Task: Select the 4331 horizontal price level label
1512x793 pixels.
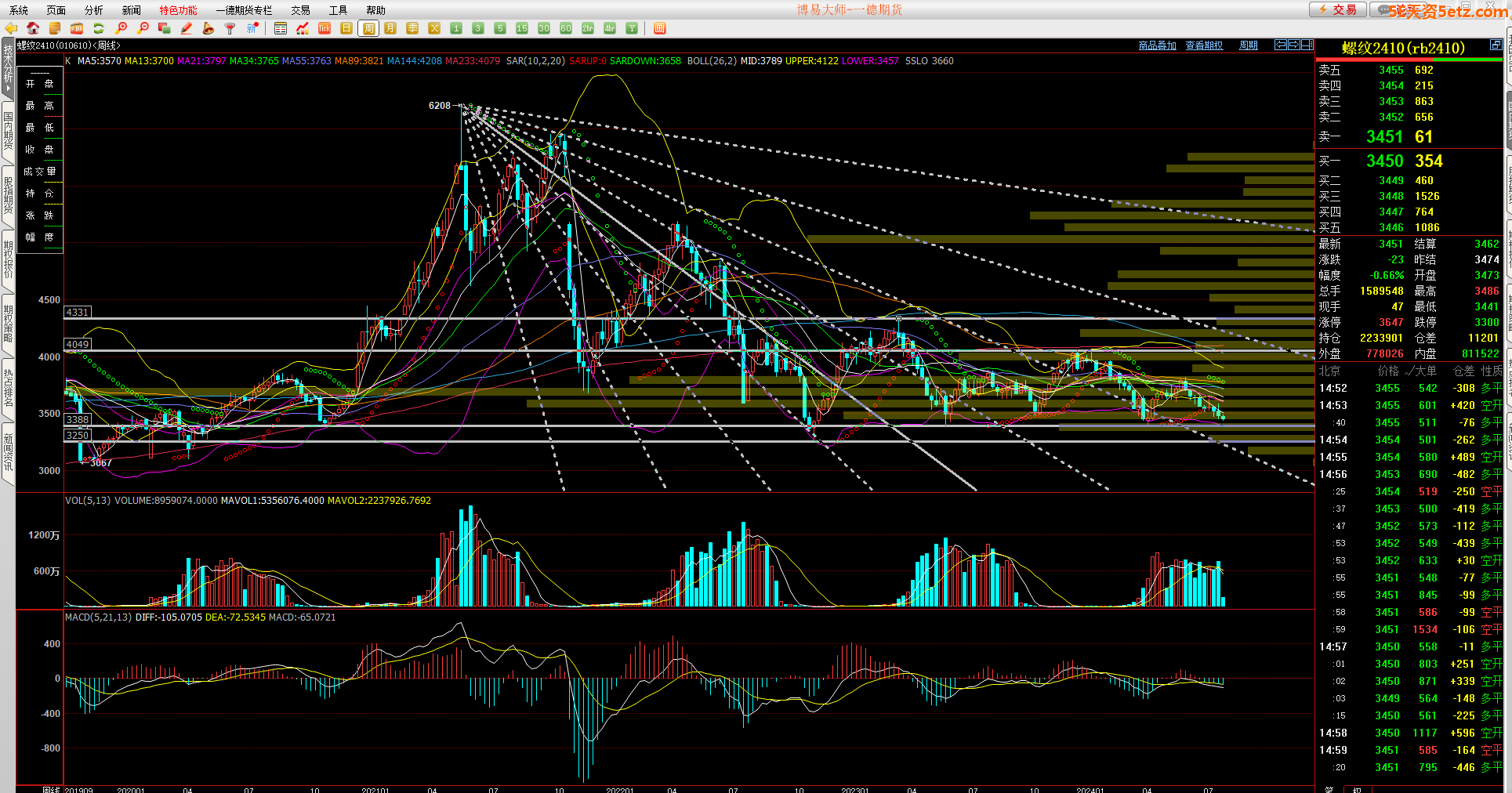Action: pos(78,312)
